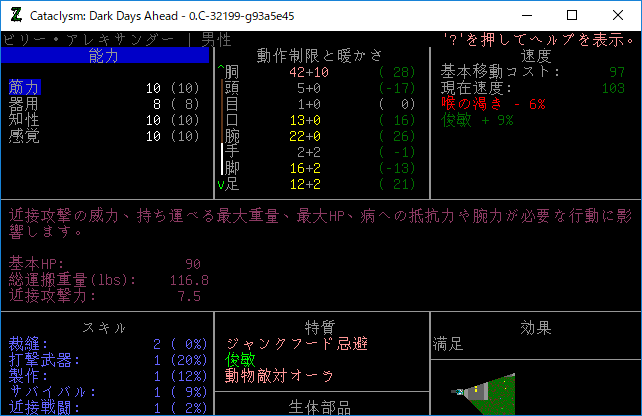Open the 特質 traits panel header
The height and width of the screenshot is (416, 642).
coord(320,327)
